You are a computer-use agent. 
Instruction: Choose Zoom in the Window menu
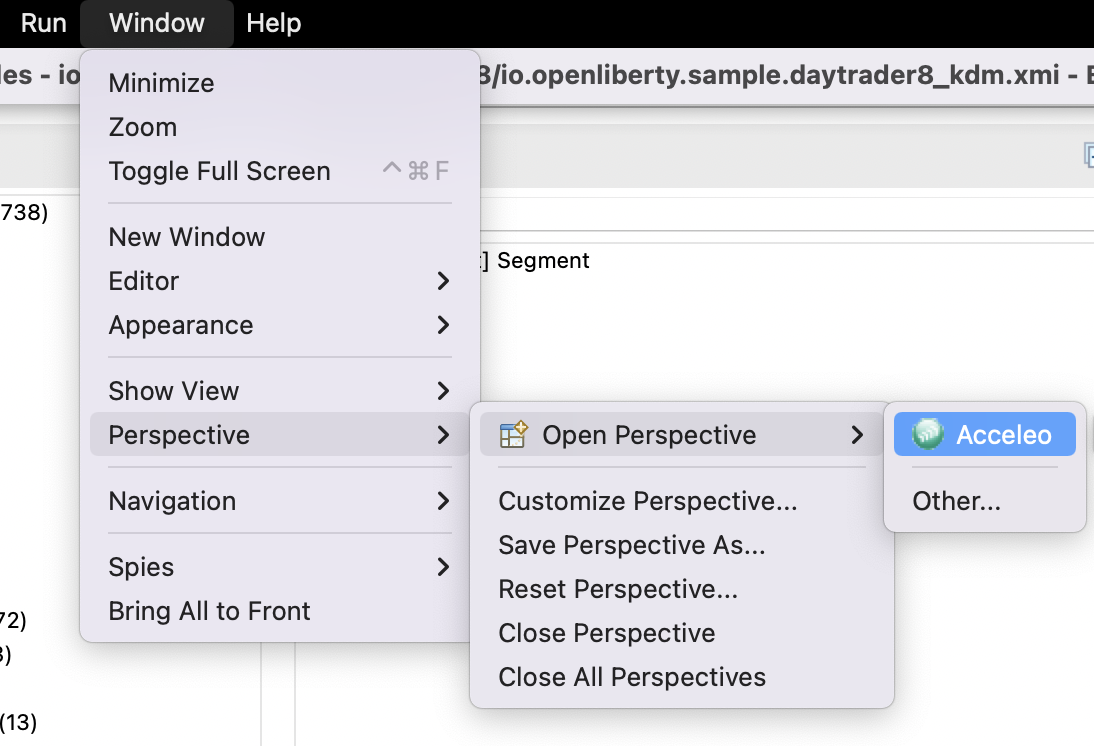pos(143,127)
